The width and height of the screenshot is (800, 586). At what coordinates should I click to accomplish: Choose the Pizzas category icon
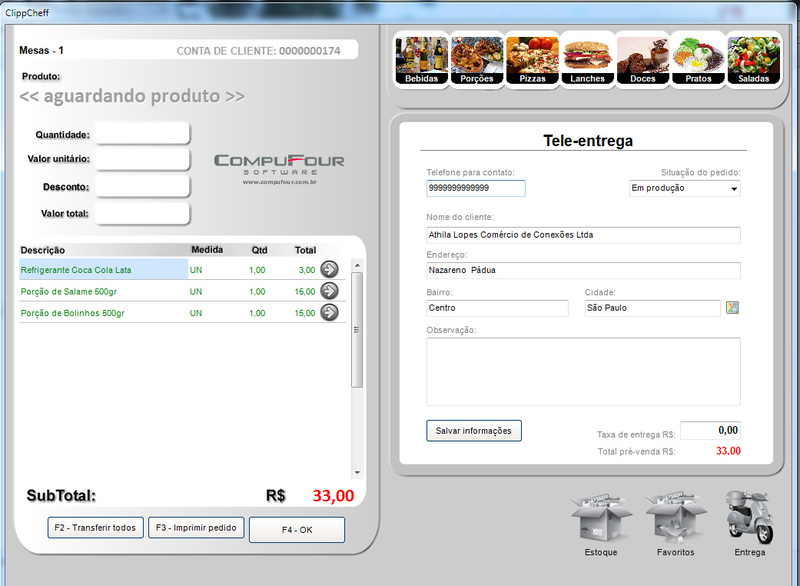pos(531,60)
